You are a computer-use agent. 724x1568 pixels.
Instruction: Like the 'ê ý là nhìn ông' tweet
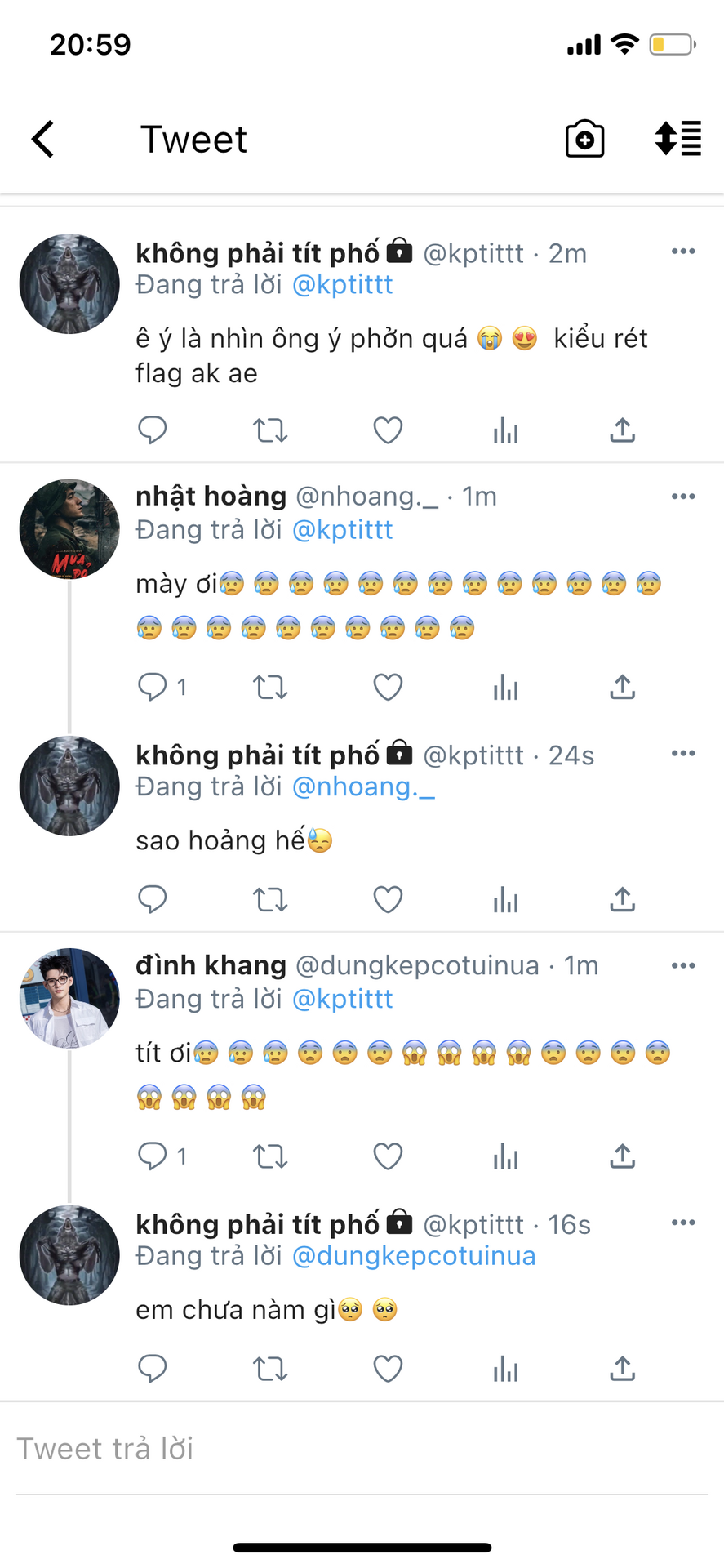(388, 430)
